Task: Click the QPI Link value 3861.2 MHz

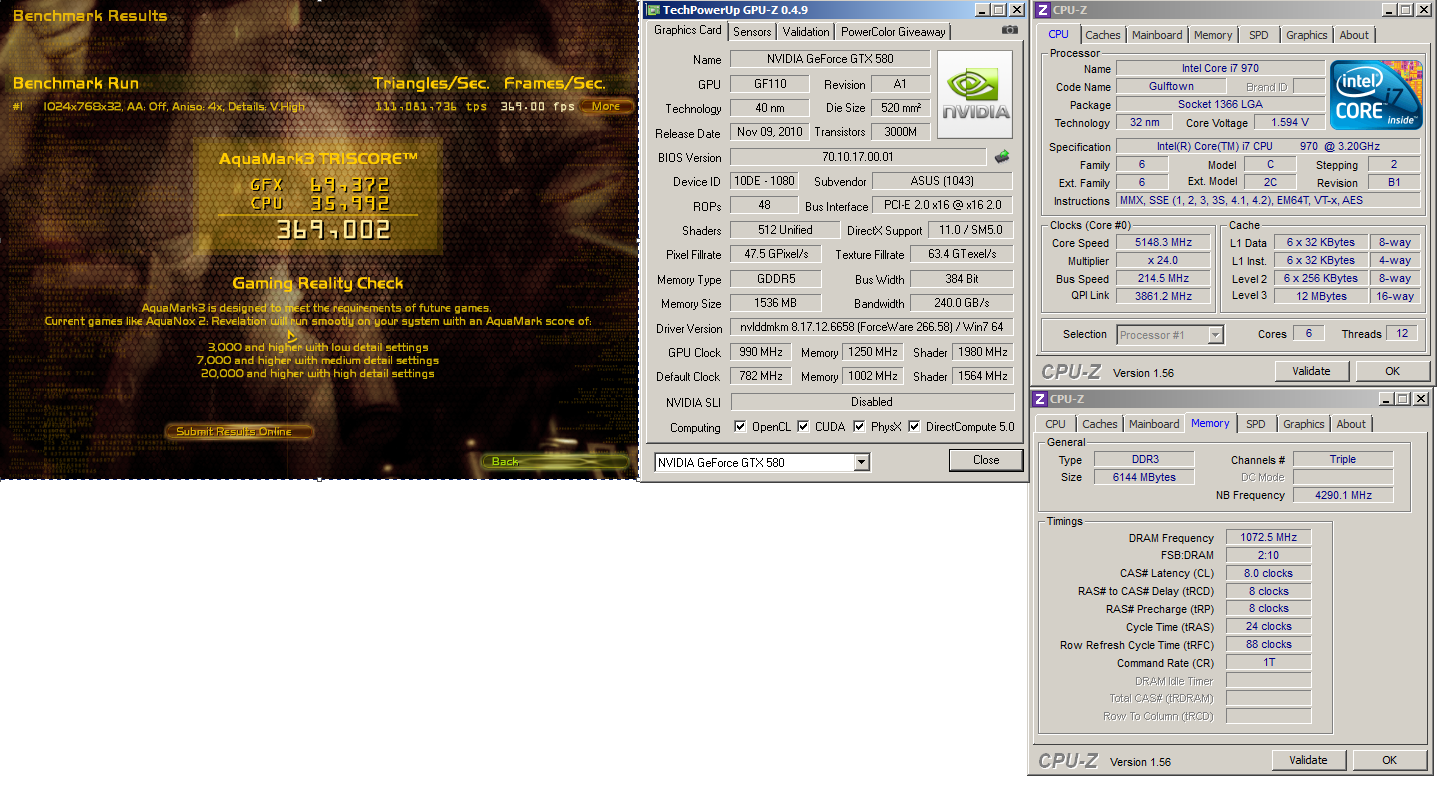Action: pyautogui.click(x=1164, y=296)
